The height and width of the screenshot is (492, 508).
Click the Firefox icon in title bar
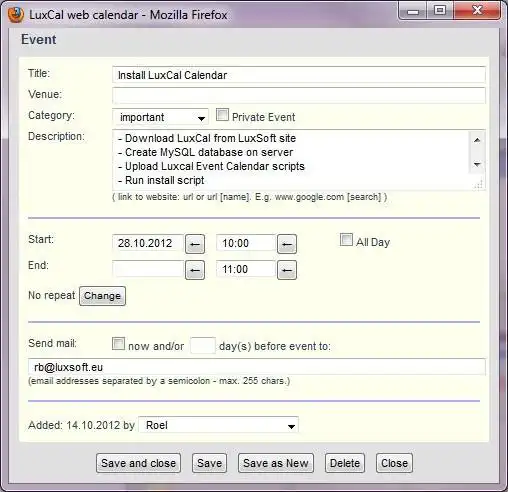click(16, 15)
